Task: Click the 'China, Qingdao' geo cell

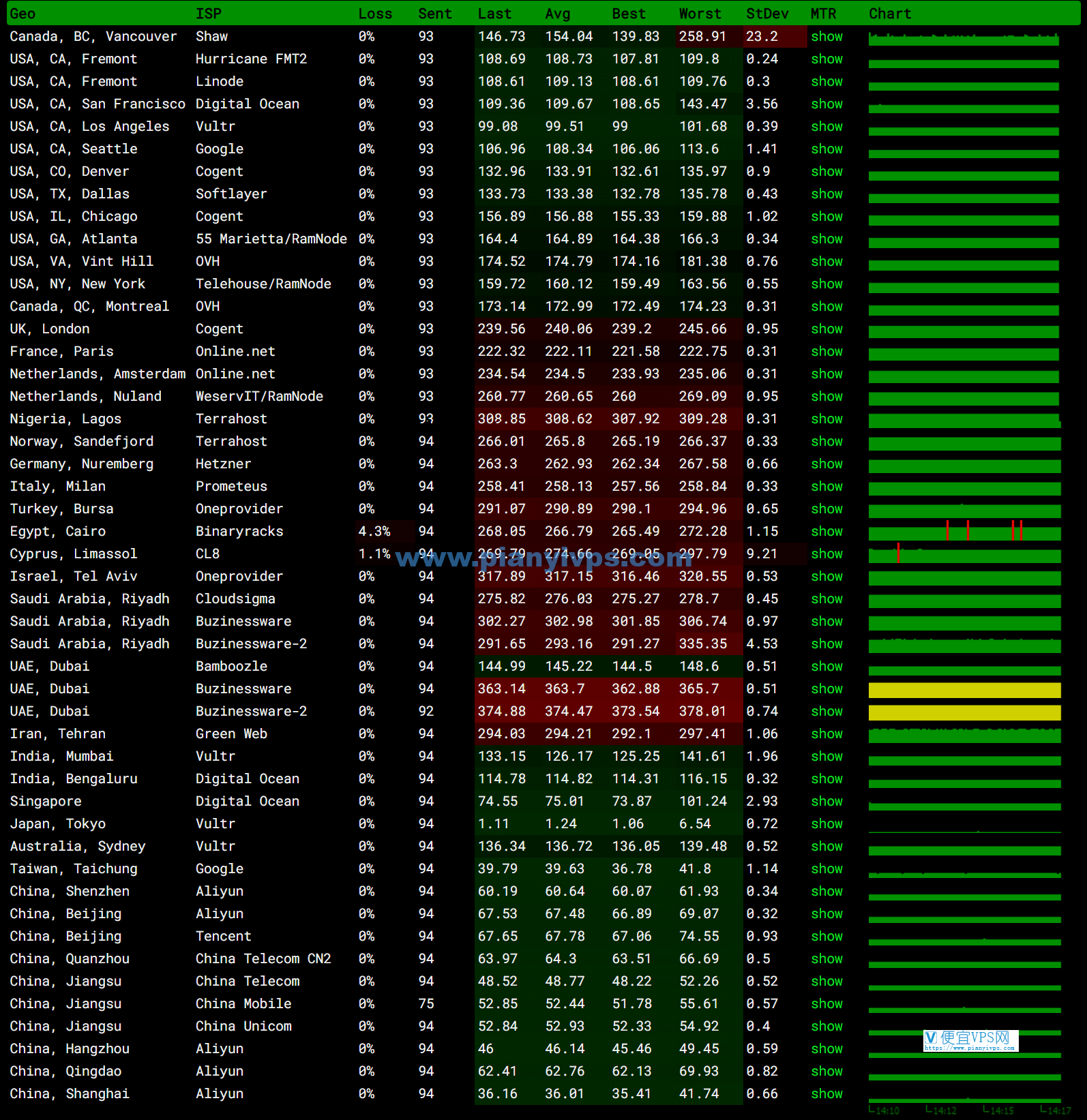Action: pos(65,1072)
